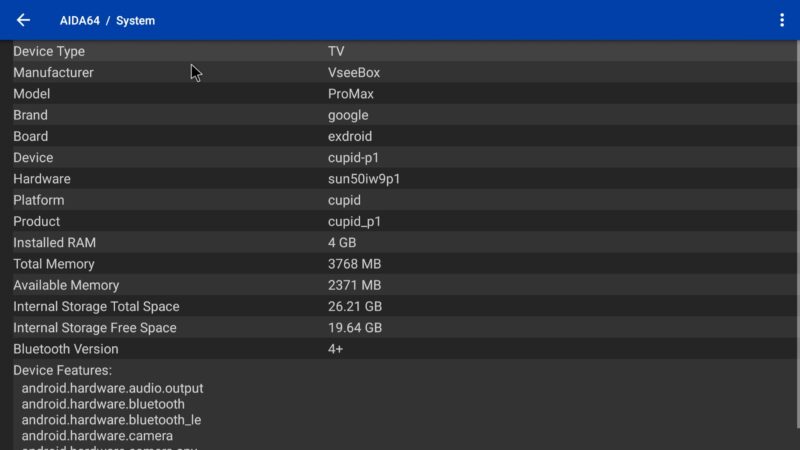The height and width of the screenshot is (450, 800).
Task: Select the cupid_p1 product value
Action: click(355, 222)
